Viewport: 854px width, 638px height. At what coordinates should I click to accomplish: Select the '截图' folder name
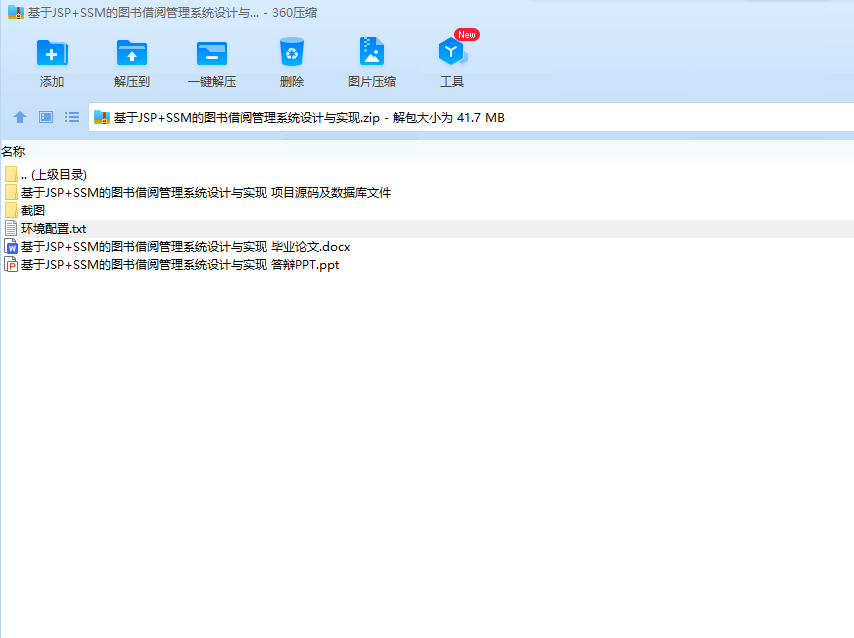click(x=33, y=210)
